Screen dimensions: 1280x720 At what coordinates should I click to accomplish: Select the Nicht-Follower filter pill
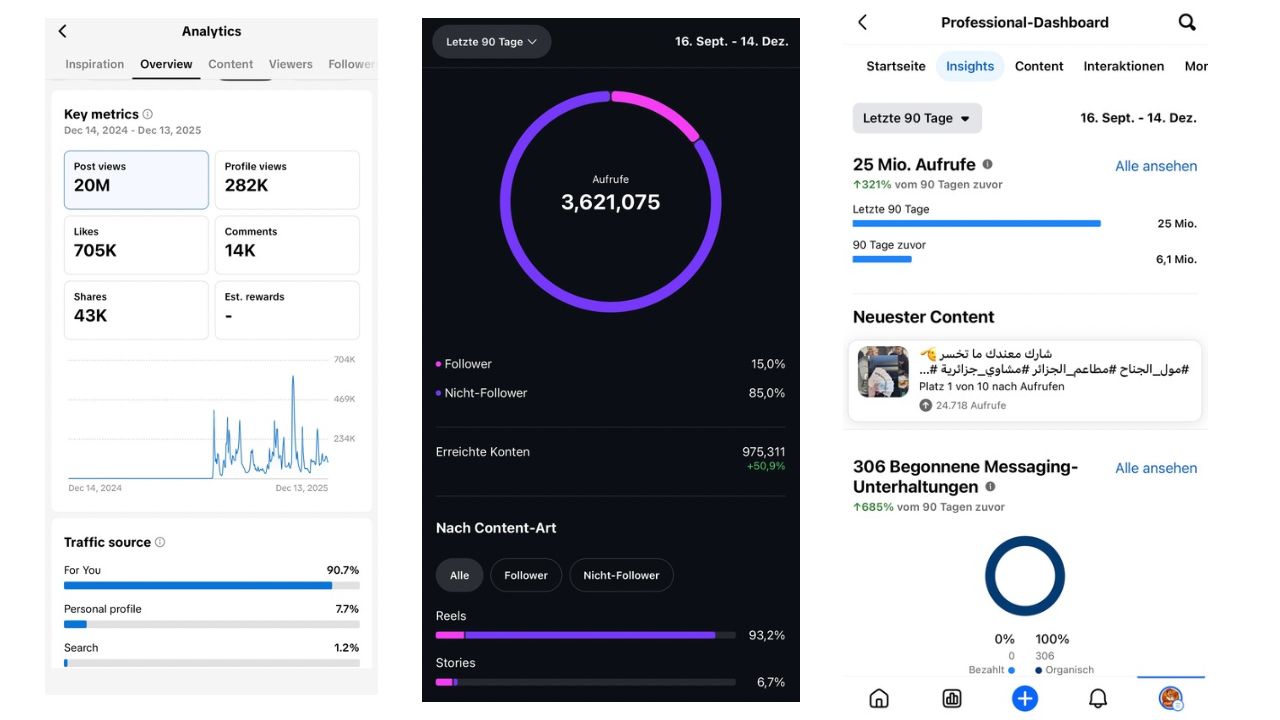(621, 575)
